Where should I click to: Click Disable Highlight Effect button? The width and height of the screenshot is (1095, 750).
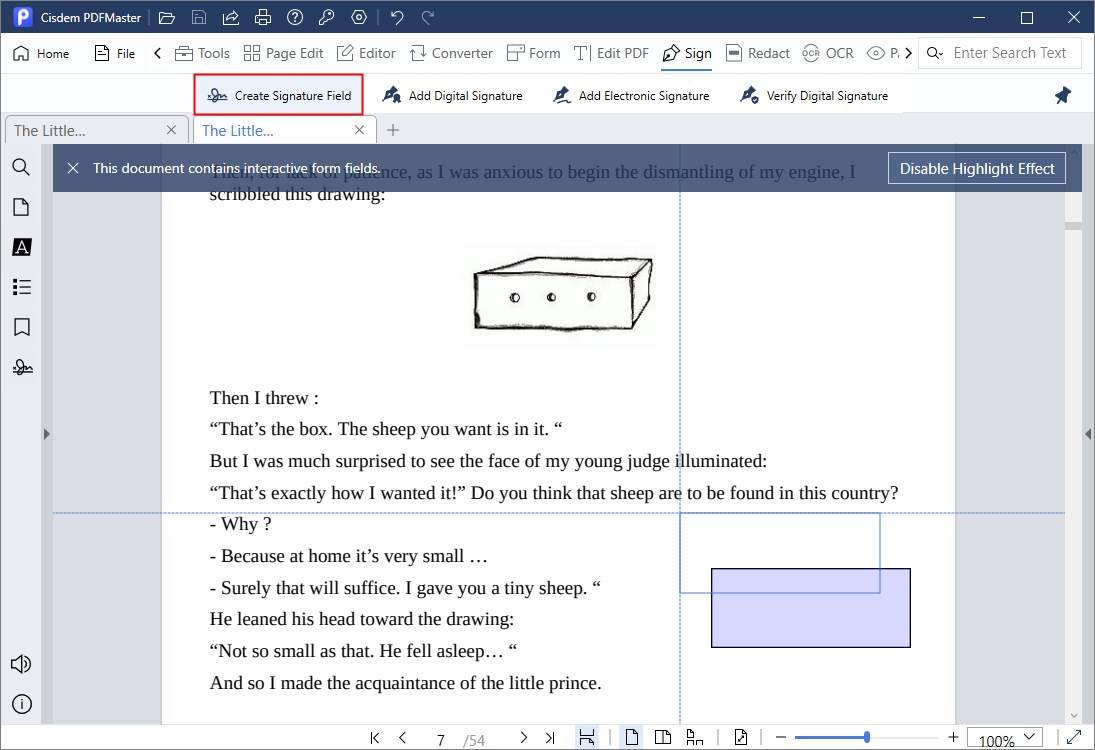(976, 168)
